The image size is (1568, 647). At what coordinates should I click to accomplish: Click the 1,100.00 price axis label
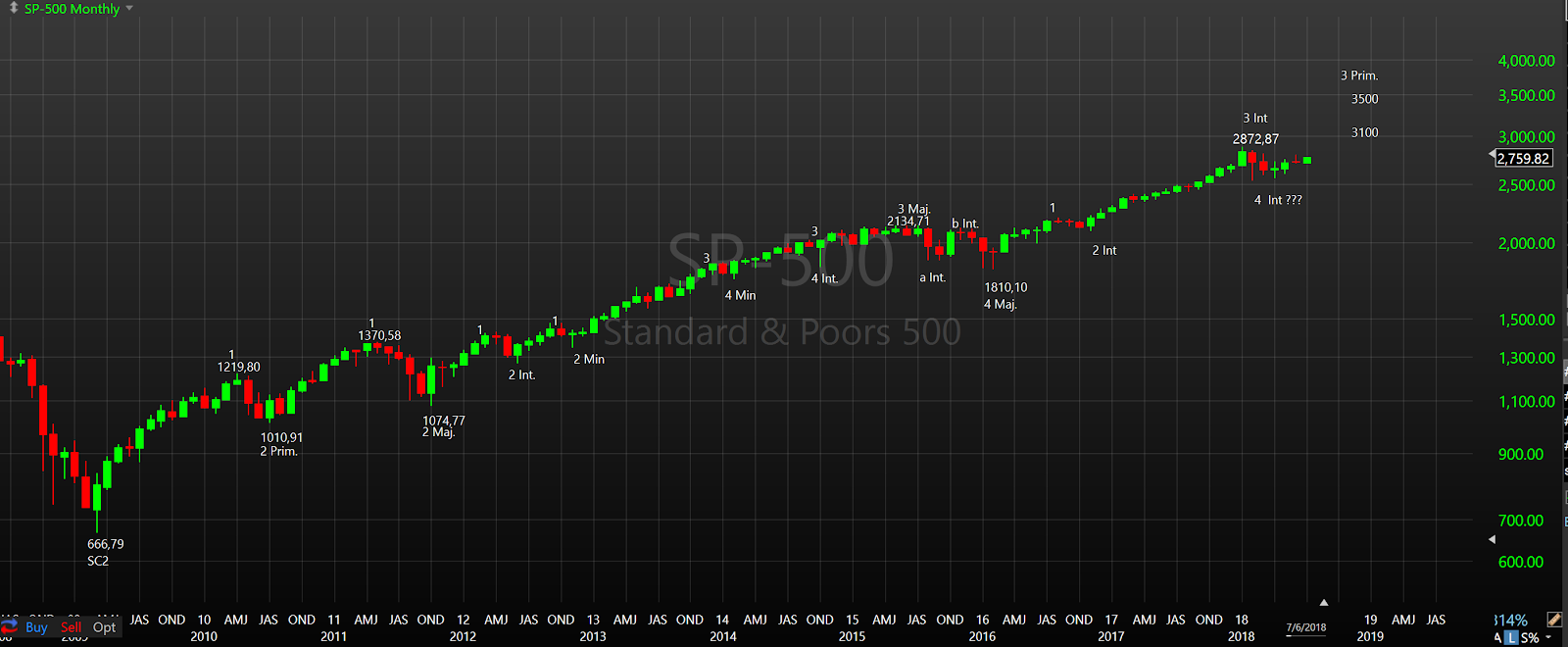[x=1526, y=401]
